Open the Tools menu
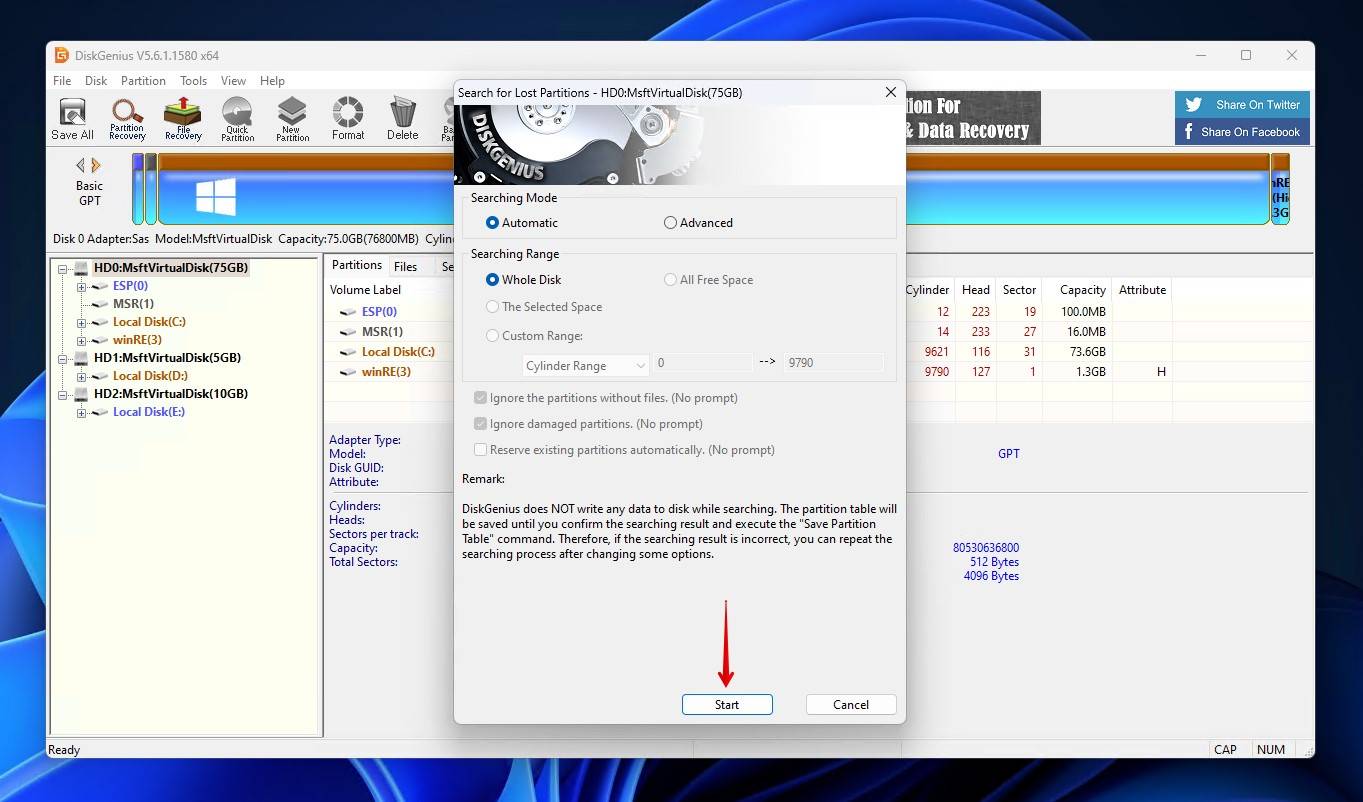Viewport: 1363px width, 802px height. pyautogui.click(x=193, y=81)
